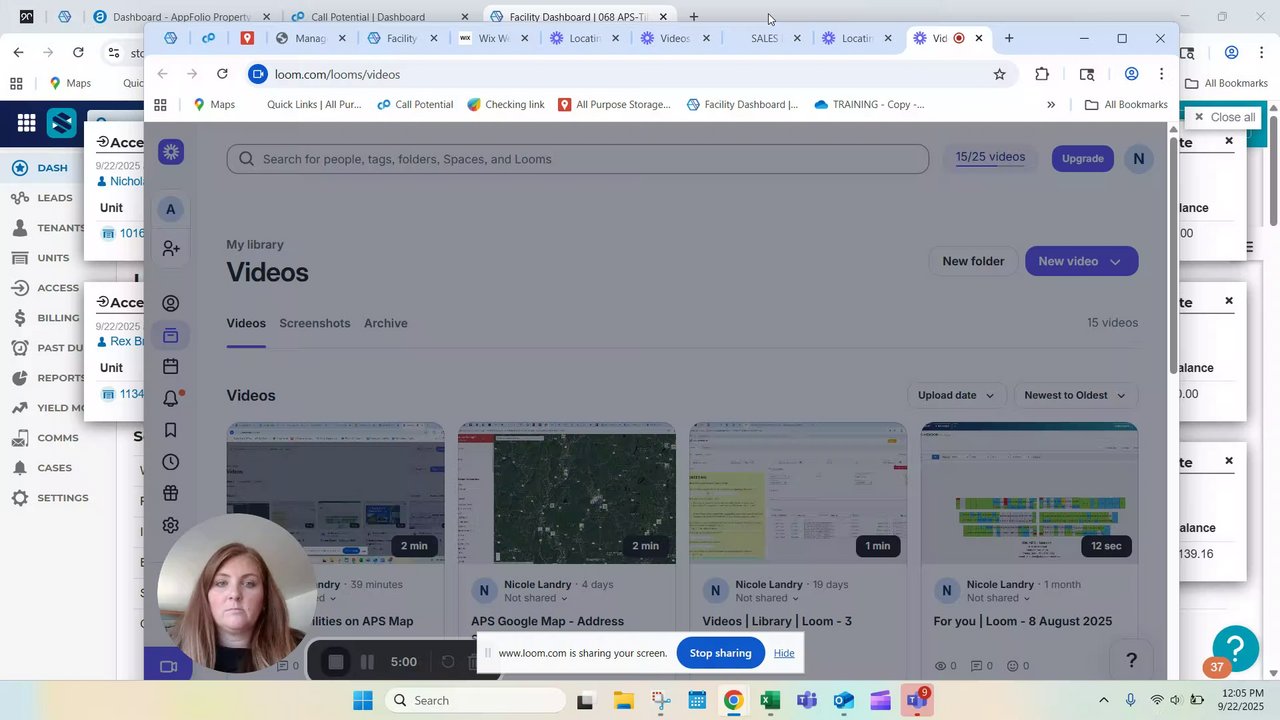Image resolution: width=1280 pixels, height=720 pixels.
Task: Open the Newest to Oldest dropdown
Action: pos(1075,395)
